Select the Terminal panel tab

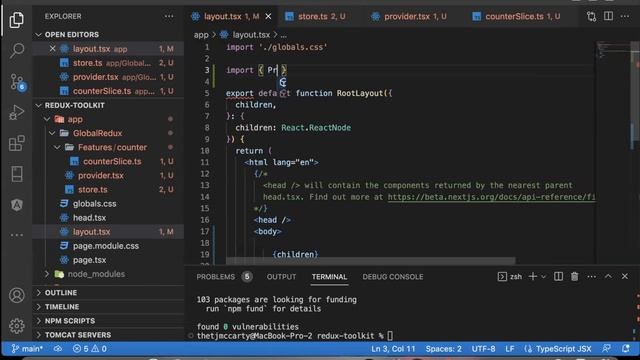coord(329,277)
